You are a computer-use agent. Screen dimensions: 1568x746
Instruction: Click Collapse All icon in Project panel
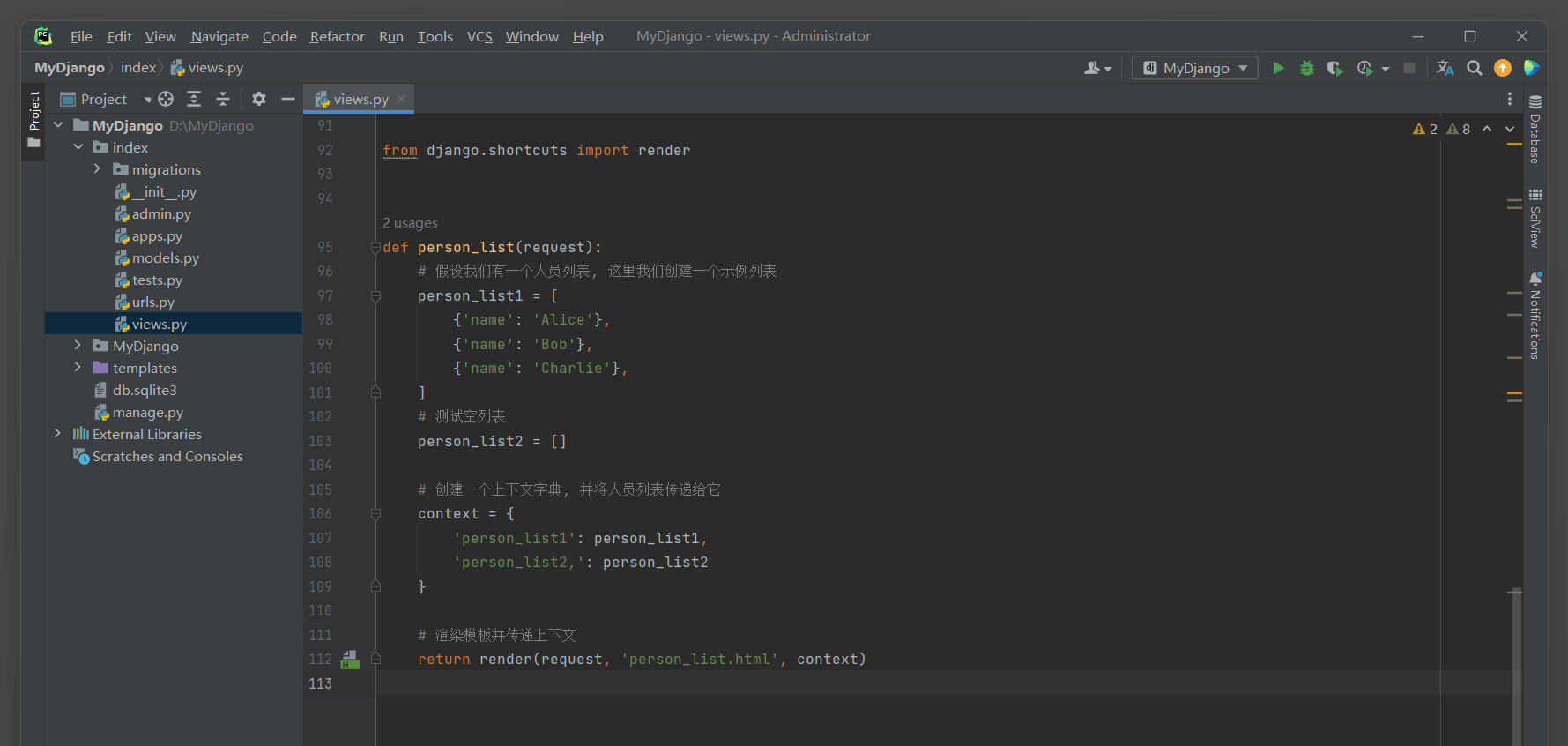223,99
